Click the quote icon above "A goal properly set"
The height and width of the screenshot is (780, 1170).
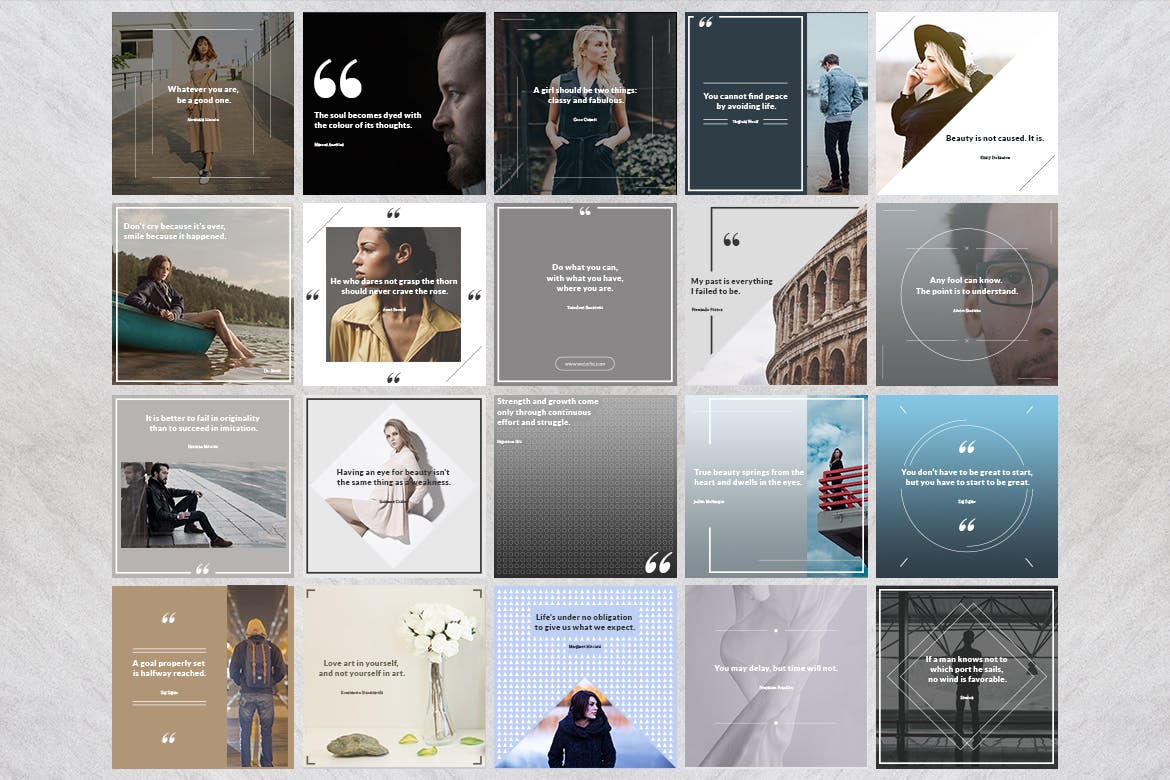(168, 619)
